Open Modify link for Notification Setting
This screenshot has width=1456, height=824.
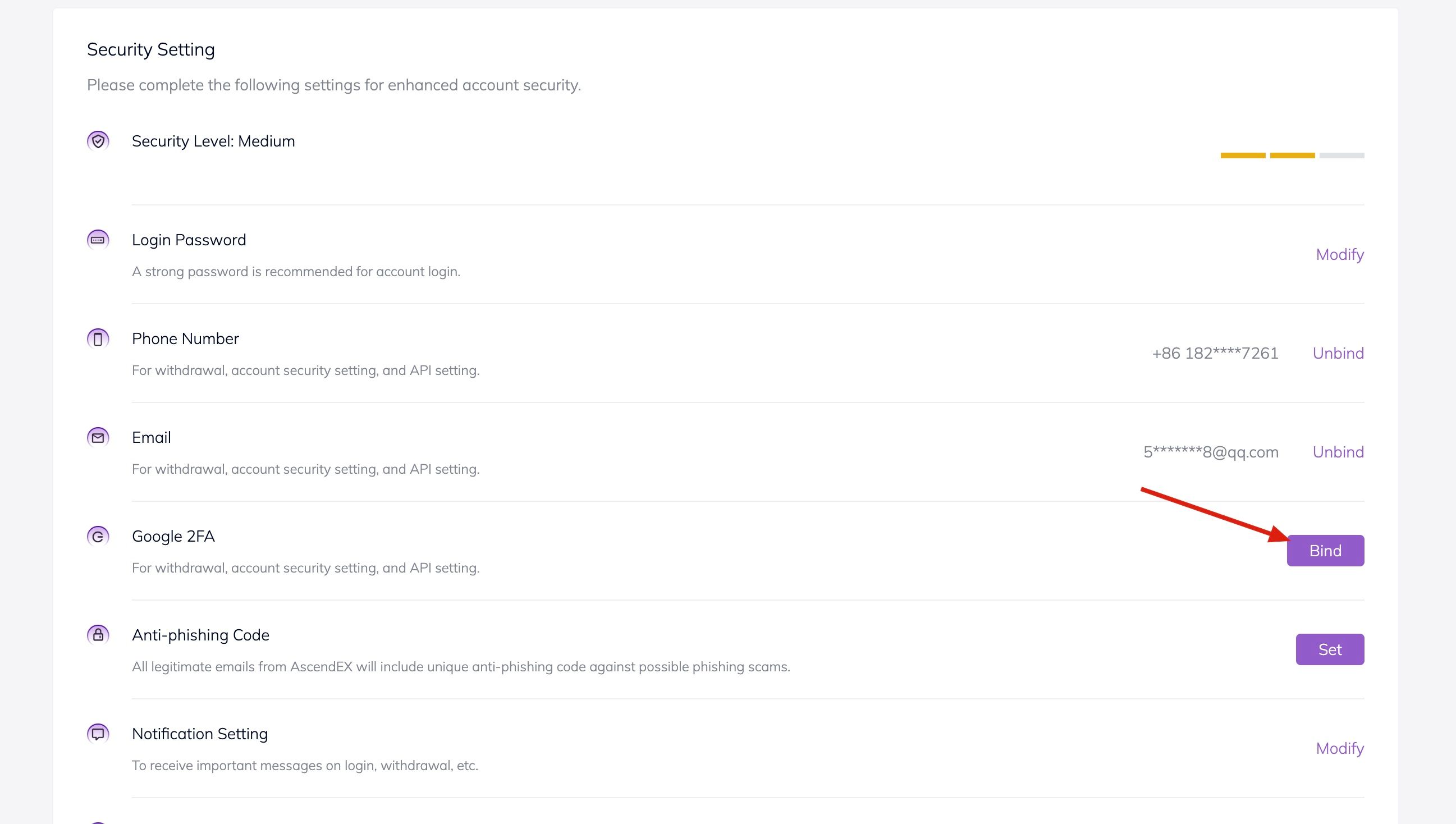[1339, 749]
